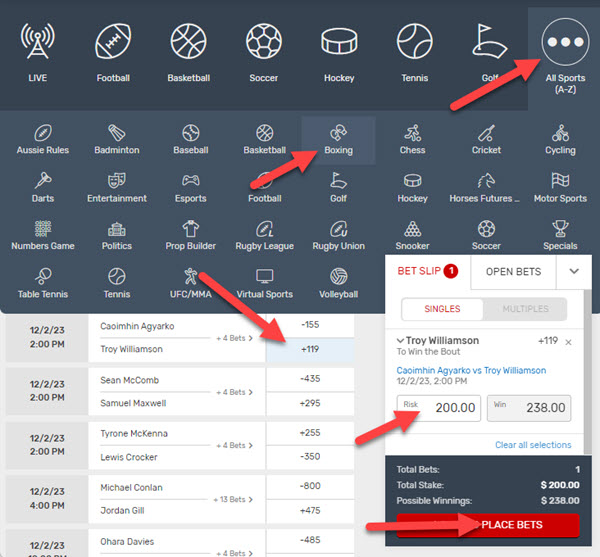Click the Risk amount input field
Viewport: 600px width, 557px height.
click(439, 408)
